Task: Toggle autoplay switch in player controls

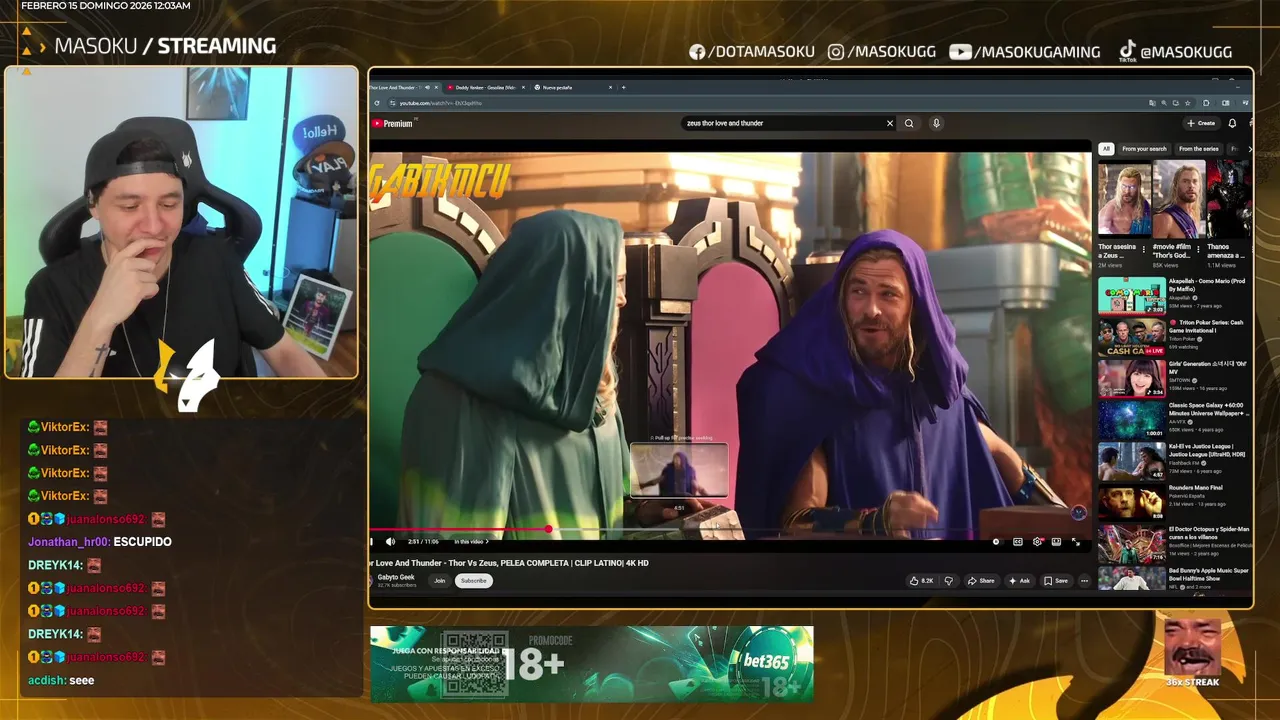Action: [x=996, y=542]
